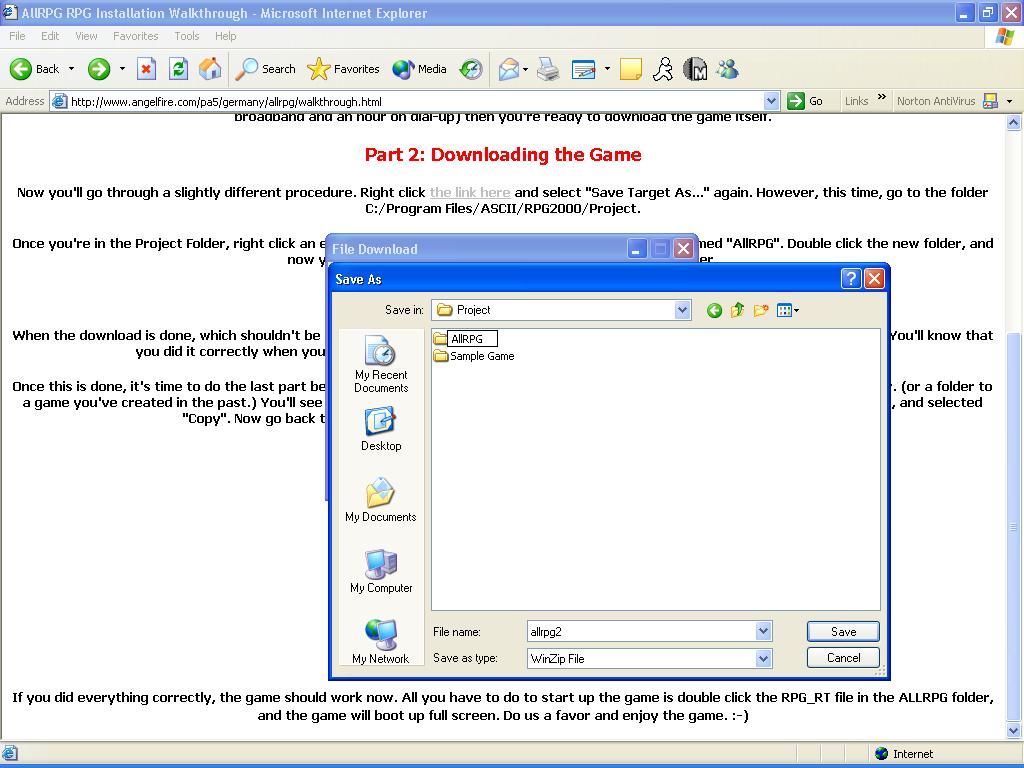The height and width of the screenshot is (768, 1024).
Task: Open the Favorites pane via star icon
Action: click(344, 69)
